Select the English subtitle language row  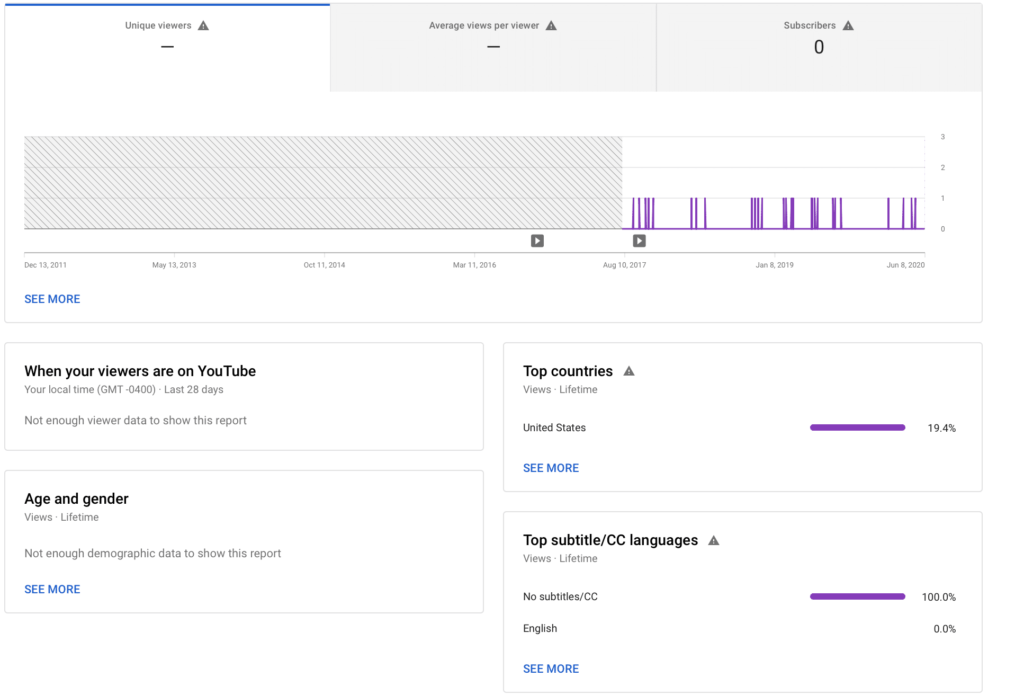pyautogui.click(x=540, y=629)
